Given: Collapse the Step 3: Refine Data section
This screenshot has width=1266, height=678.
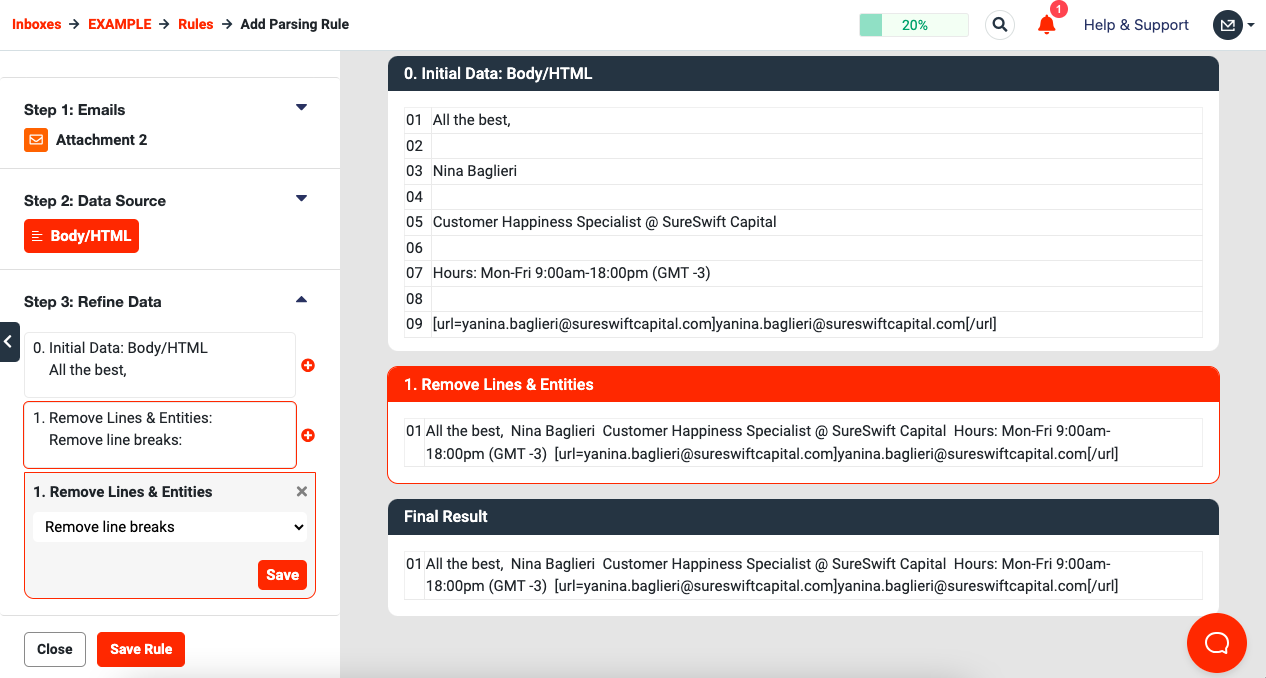Looking at the screenshot, I should click(x=301, y=300).
